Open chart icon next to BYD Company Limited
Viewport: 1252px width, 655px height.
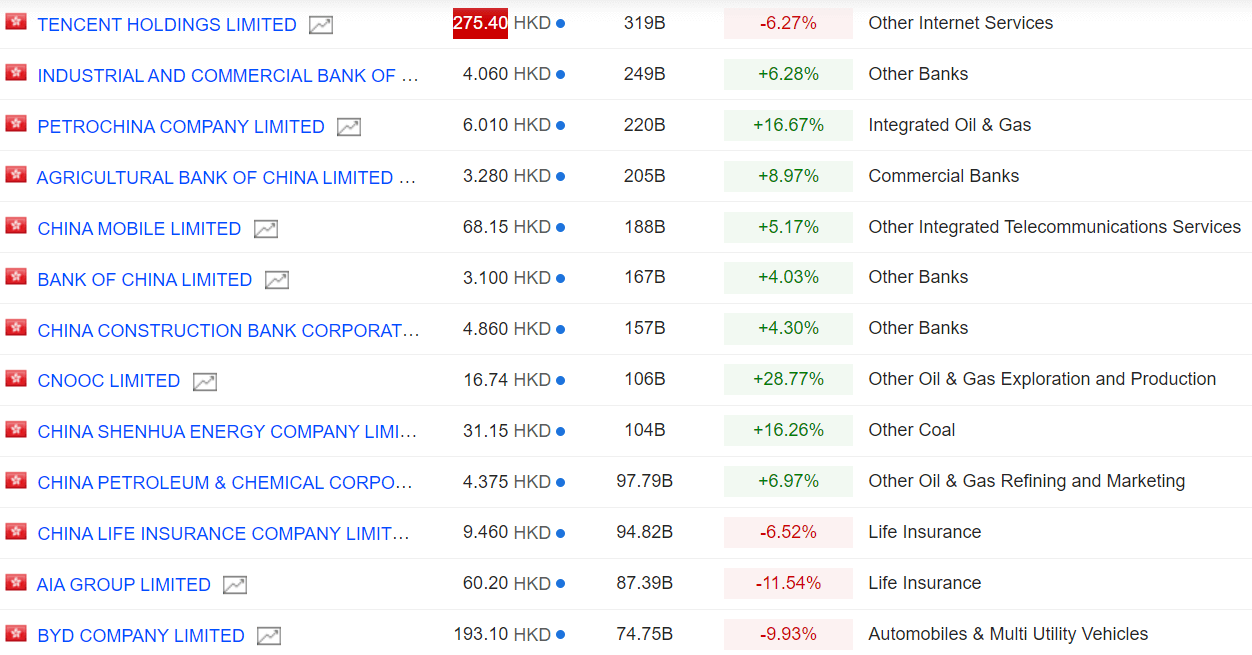pos(269,636)
